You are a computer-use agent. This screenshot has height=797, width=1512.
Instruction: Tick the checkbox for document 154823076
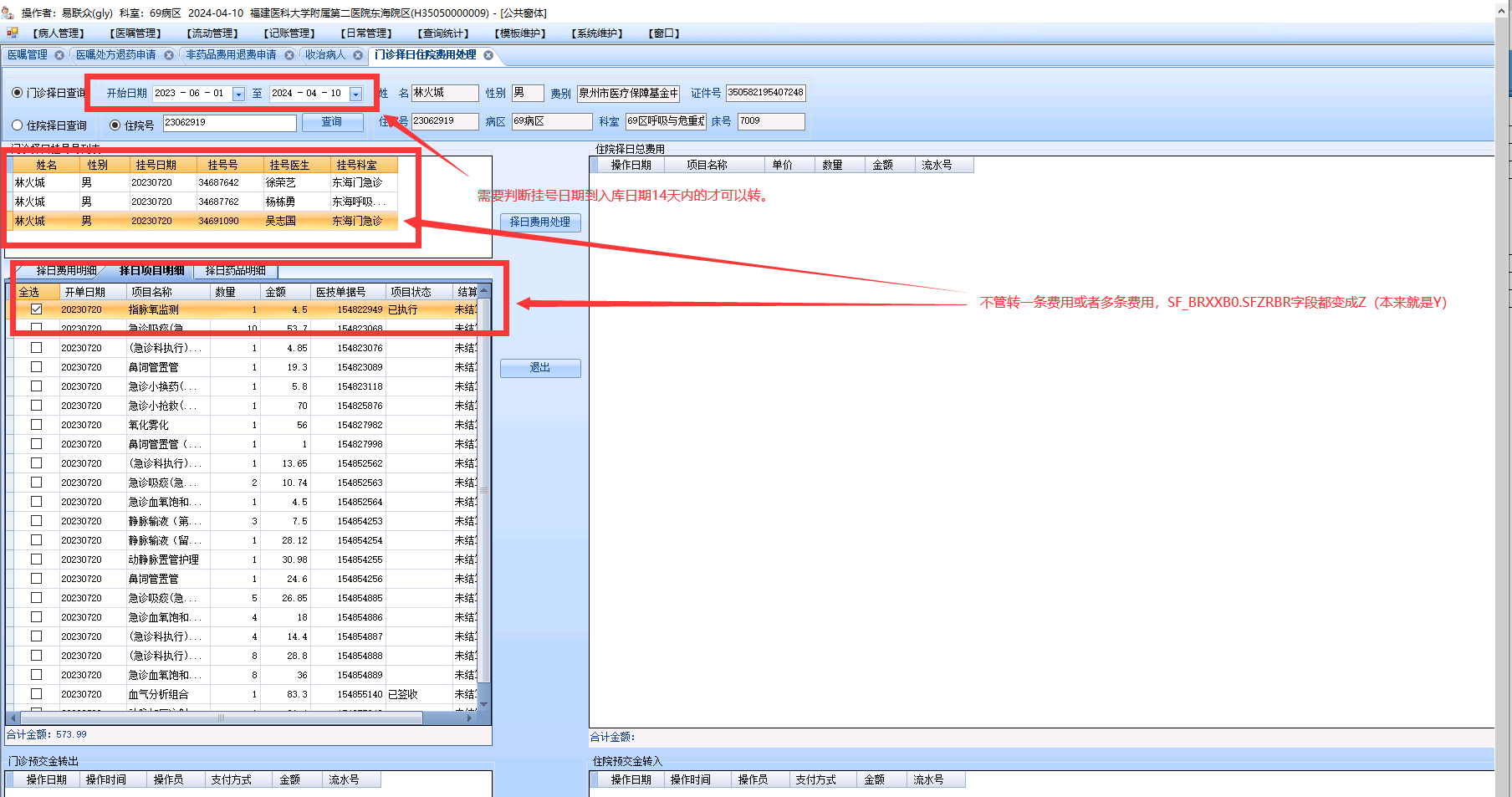(x=36, y=348)
